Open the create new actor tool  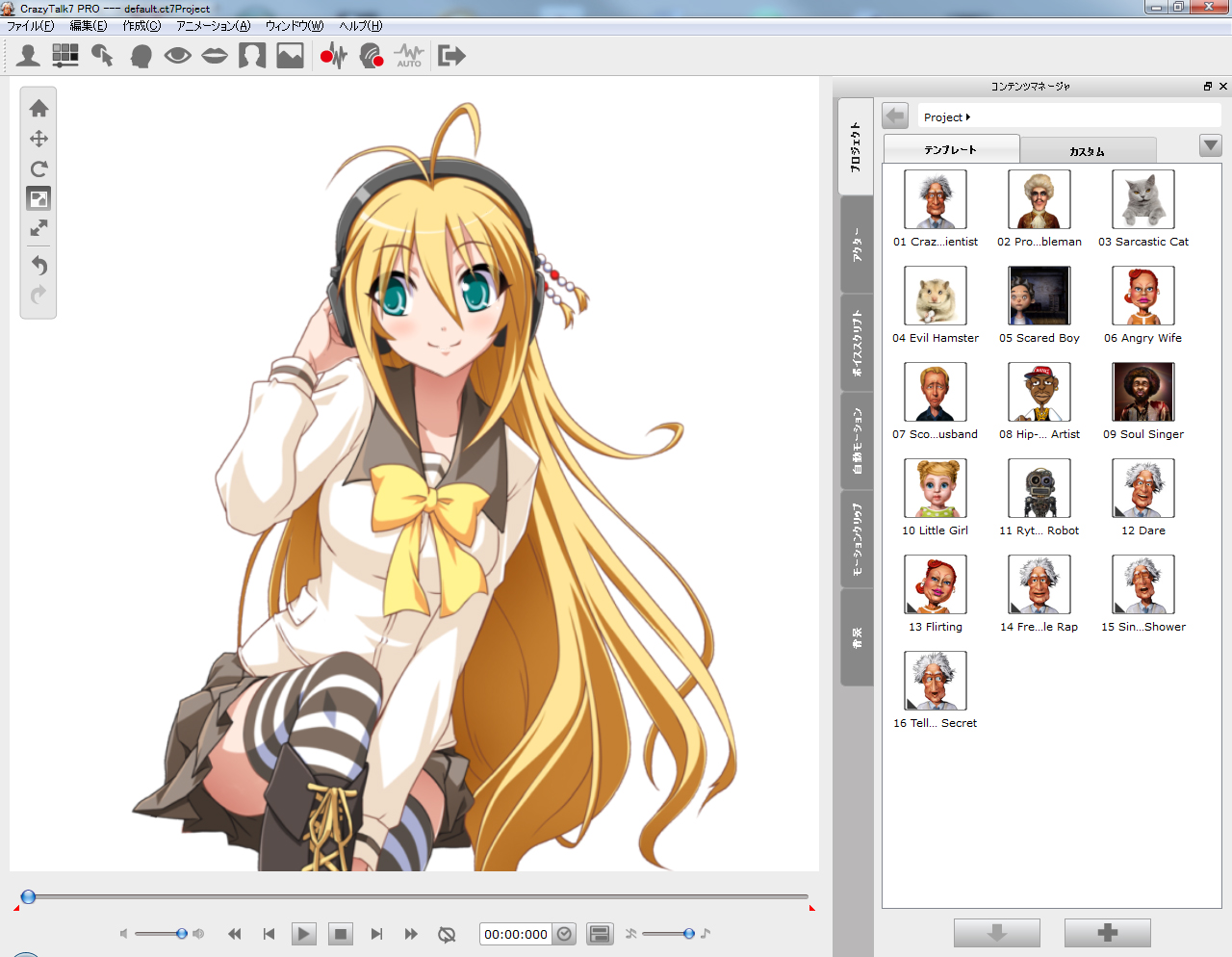(28, 56)
